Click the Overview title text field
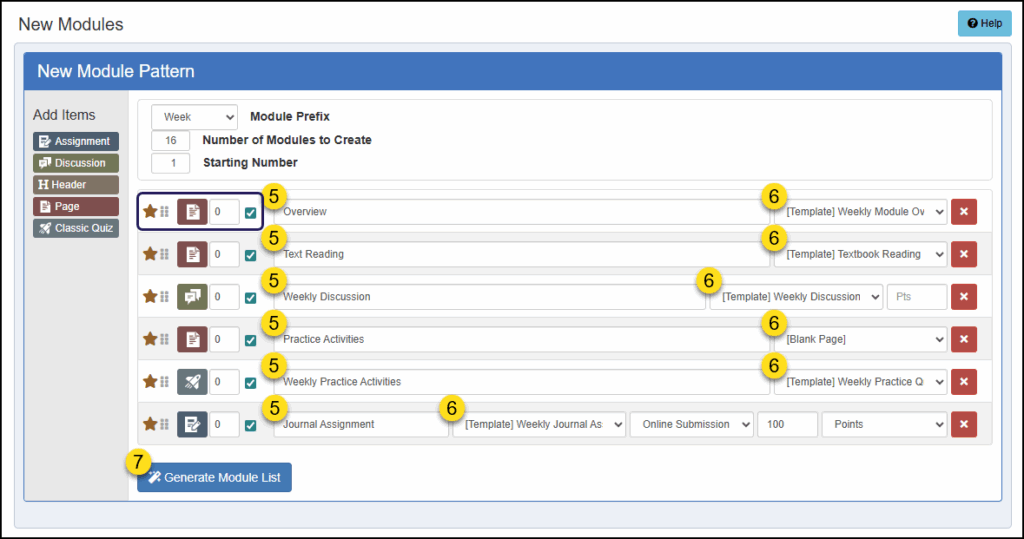This screenshot has width=1024, height=539. [x=522, y=212]
